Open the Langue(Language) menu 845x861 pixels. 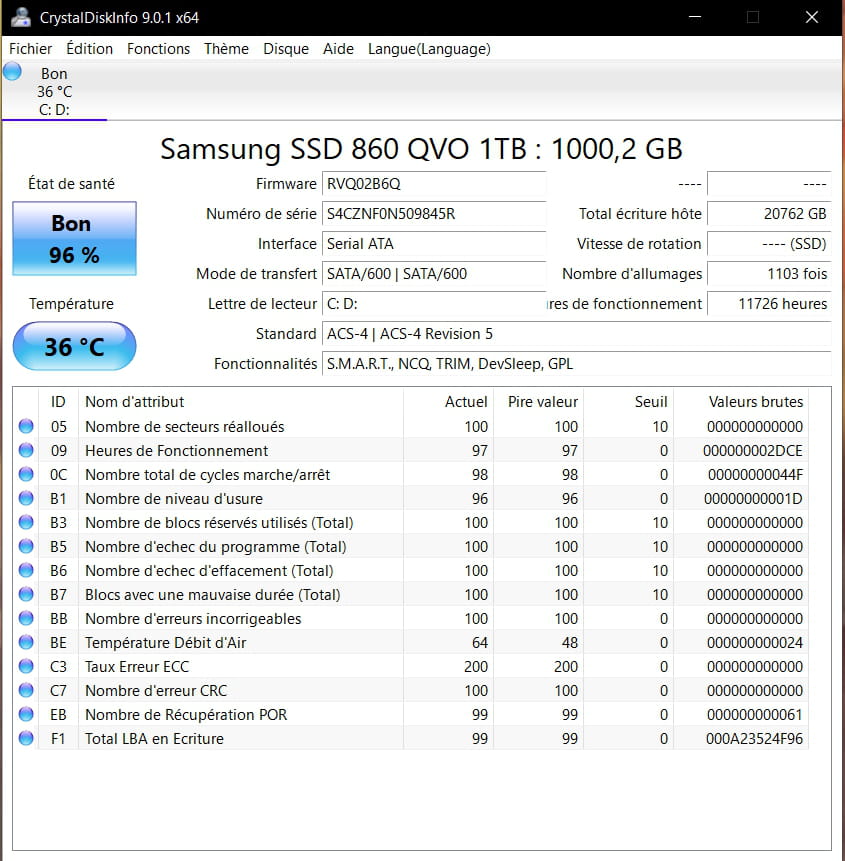429,49
